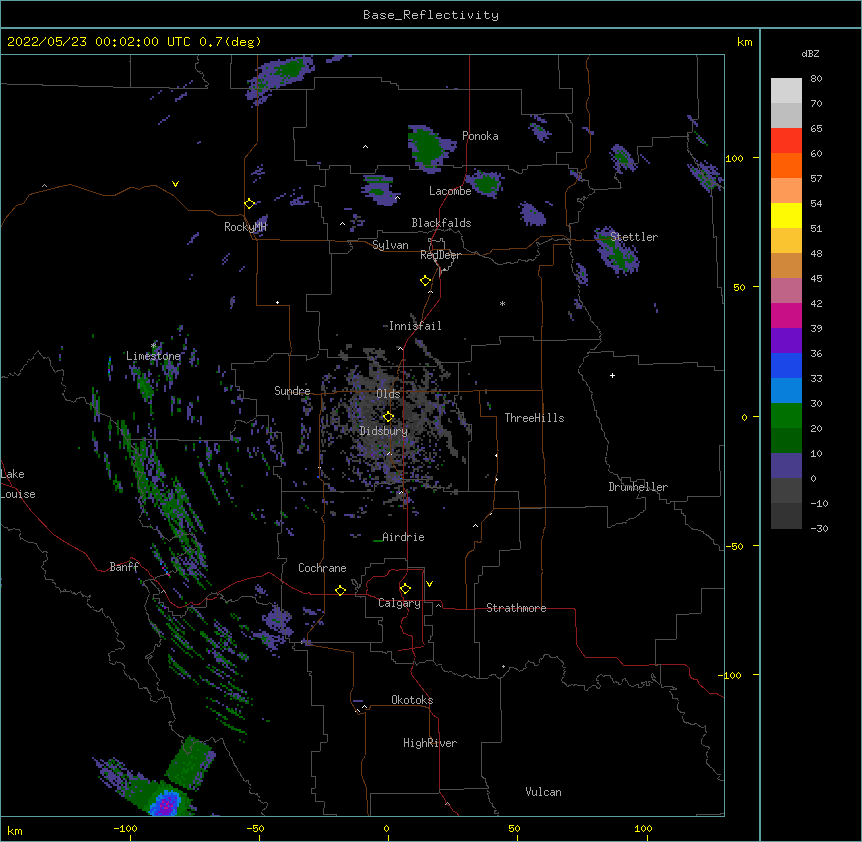862x842 pixels.
Task: Click the 50 tick label on bottom axis
Action: (514, 828)
